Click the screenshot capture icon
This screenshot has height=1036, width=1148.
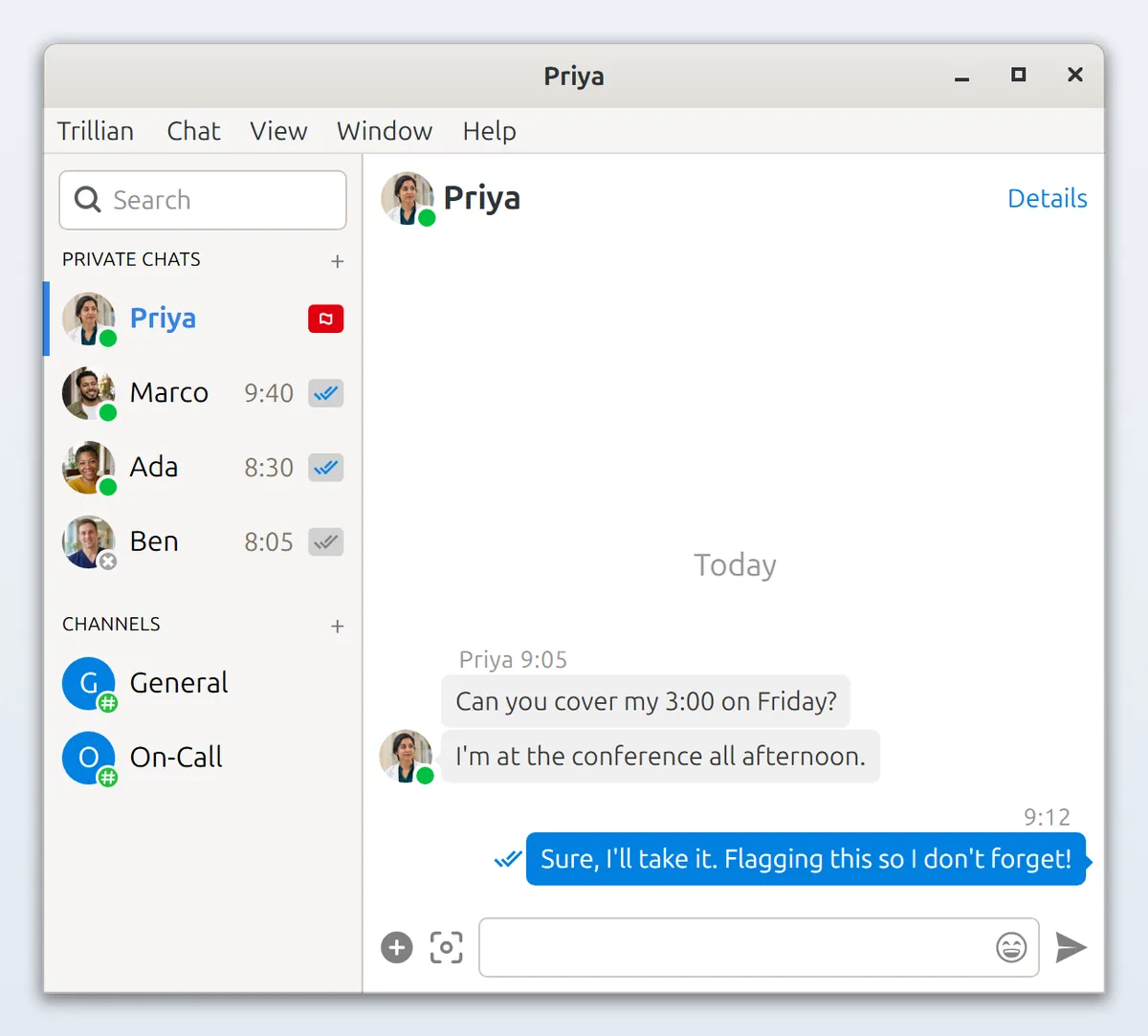click(447, 948)
